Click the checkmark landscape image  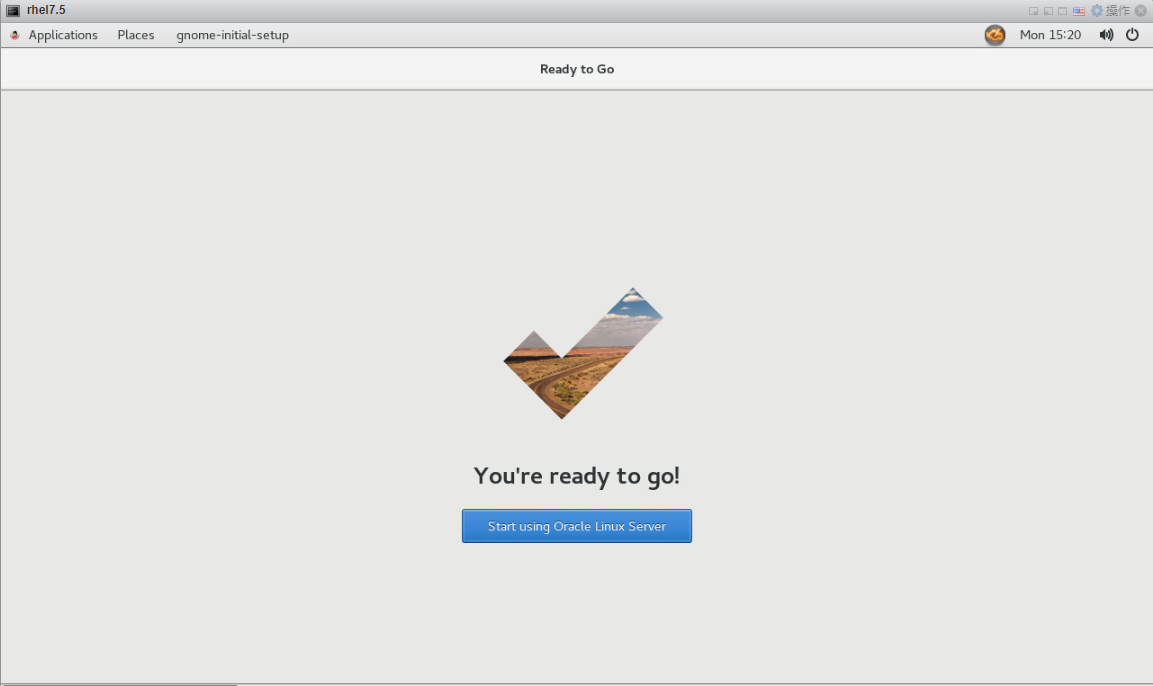pyautogui.click(x=582, y=353)
